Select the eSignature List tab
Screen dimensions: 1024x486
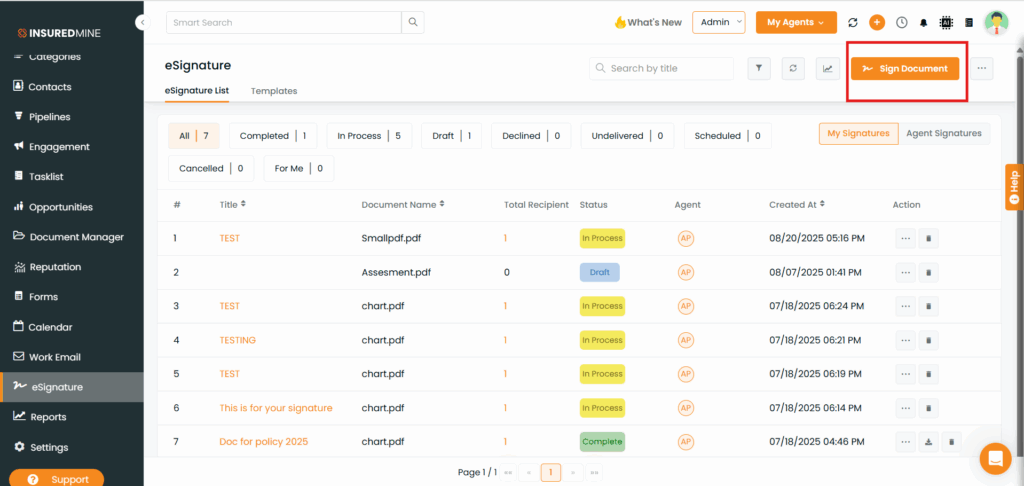[x=197, y=91]
